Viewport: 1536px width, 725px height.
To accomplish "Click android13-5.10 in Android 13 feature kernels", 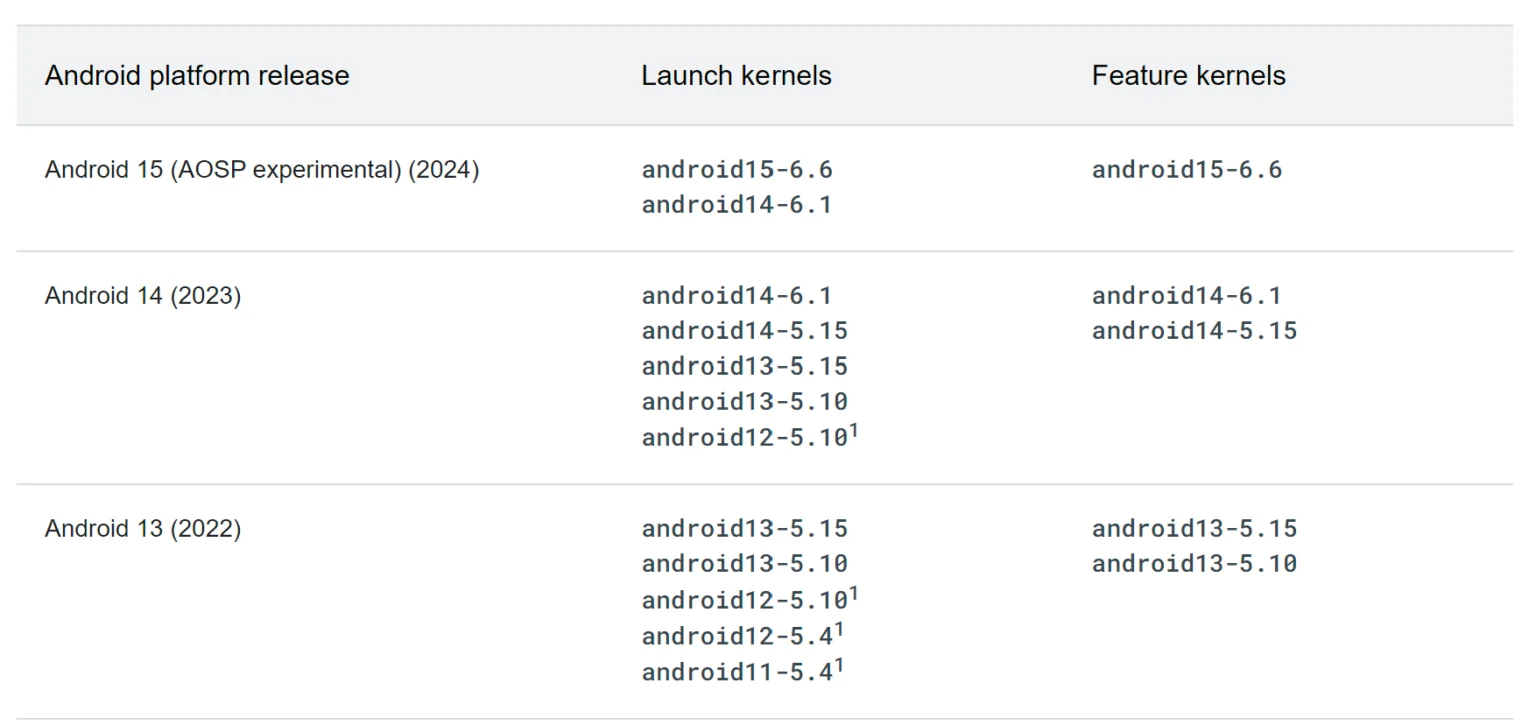I will (x=1194, y=564).
